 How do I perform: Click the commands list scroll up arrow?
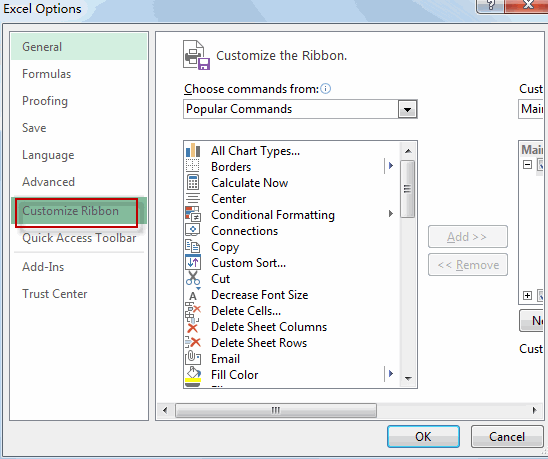click(408, 151)
